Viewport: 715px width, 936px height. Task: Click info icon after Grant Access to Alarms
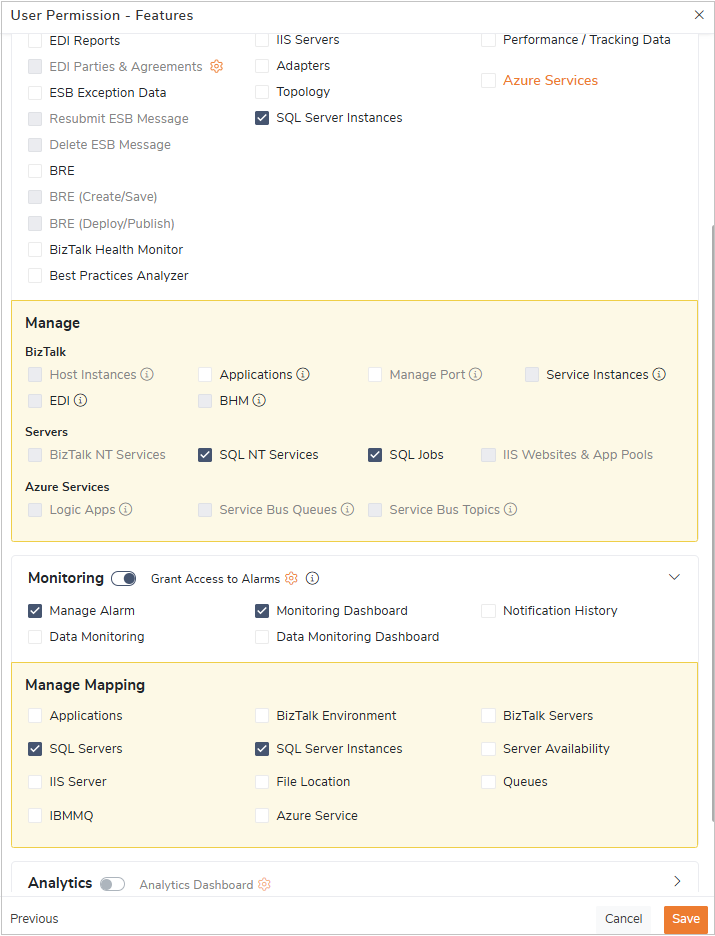pyautogui.click(x=312, y=578)
